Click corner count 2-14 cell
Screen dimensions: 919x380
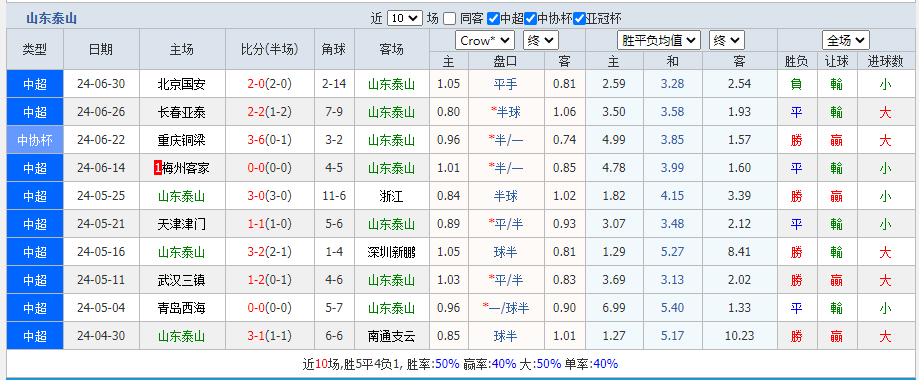334,84
